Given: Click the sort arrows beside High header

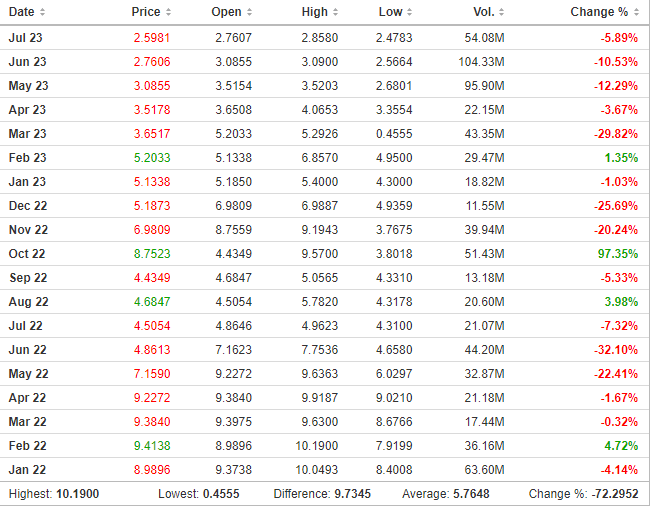Looking at the screenshot, I should tap(335, 12).
